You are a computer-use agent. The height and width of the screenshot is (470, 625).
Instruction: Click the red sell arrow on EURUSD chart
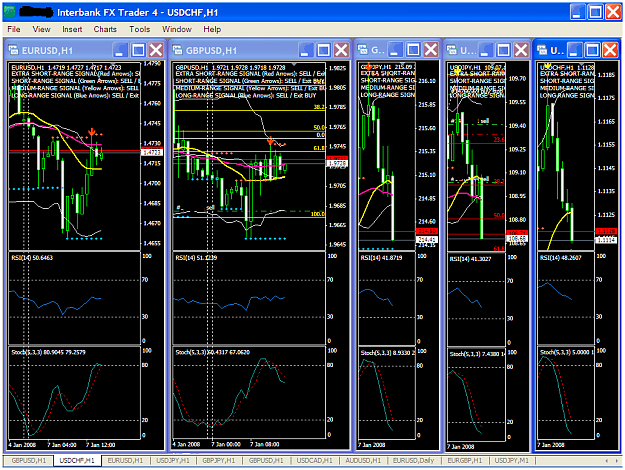(x=92, y=132)
